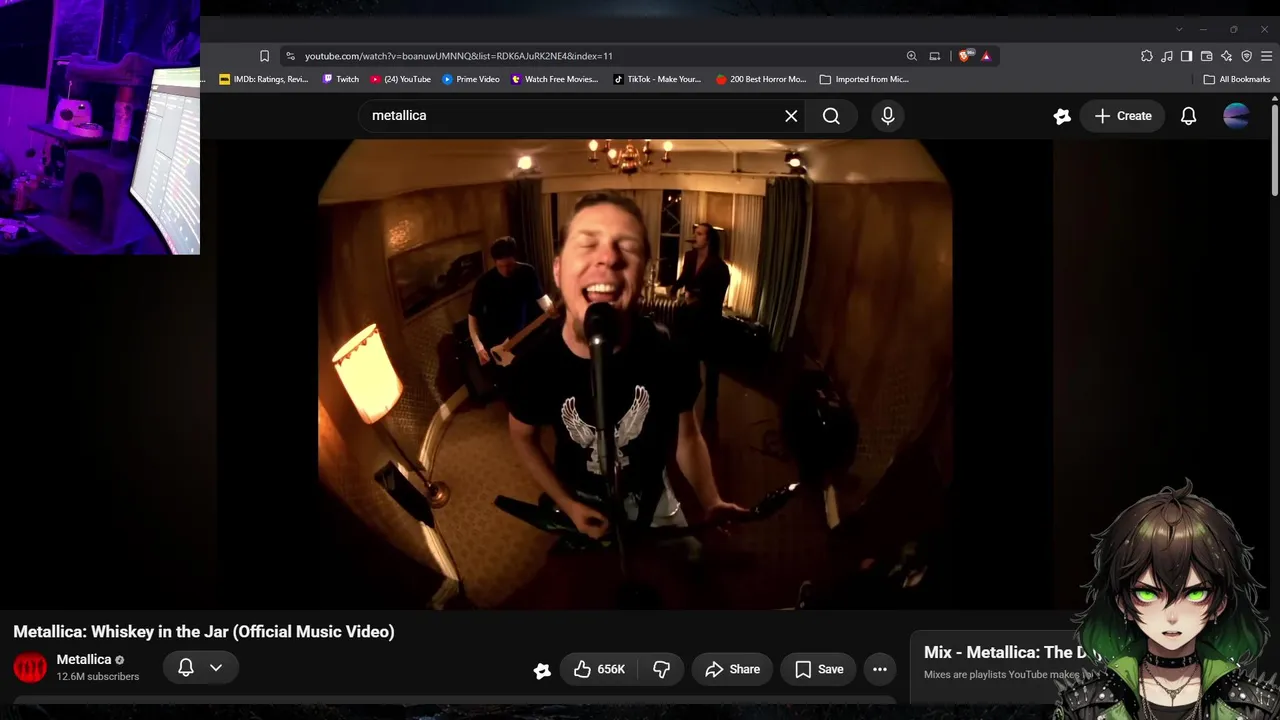Bookmark this page using the bookmark icon
The width and height of the screenshot is (1280, 720).
coord(264,56)
